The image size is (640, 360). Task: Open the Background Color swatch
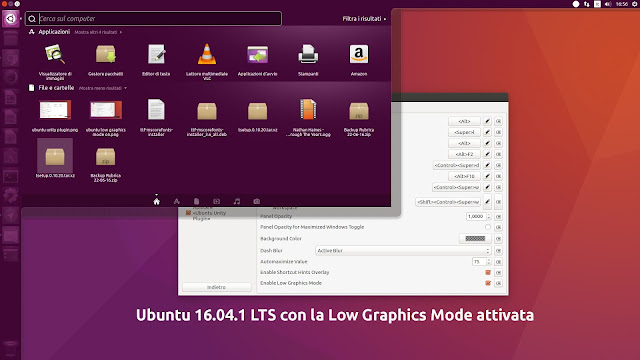475,238
